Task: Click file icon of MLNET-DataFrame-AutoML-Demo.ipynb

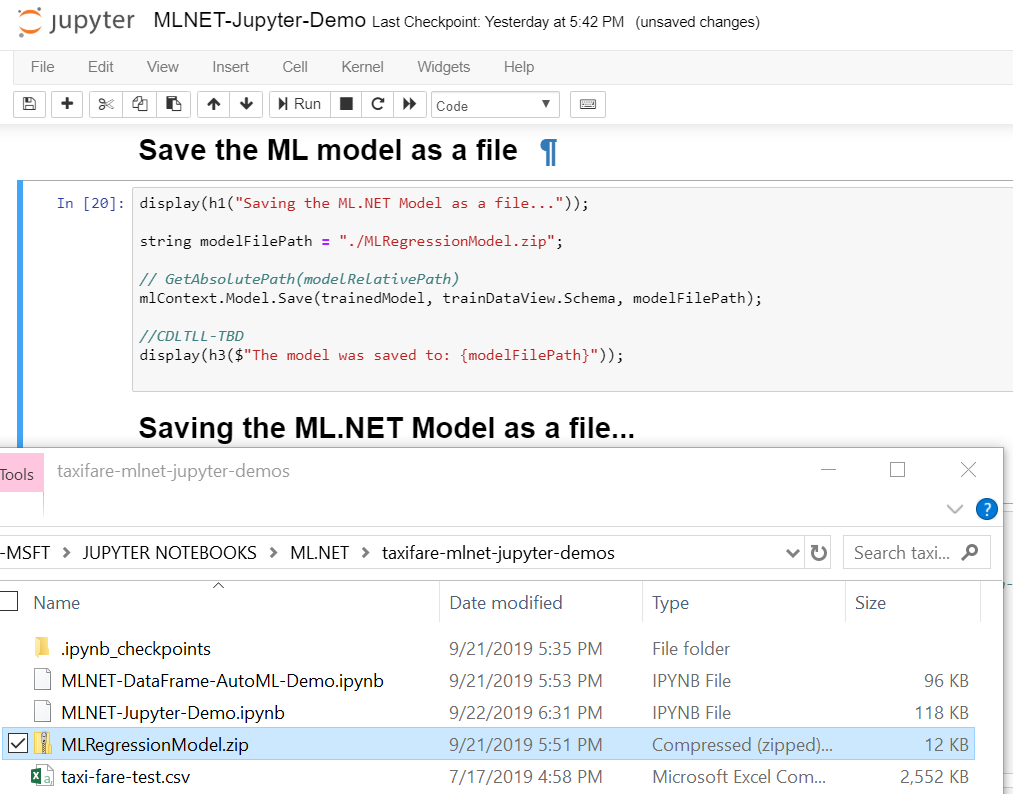Action: (42, 680)
